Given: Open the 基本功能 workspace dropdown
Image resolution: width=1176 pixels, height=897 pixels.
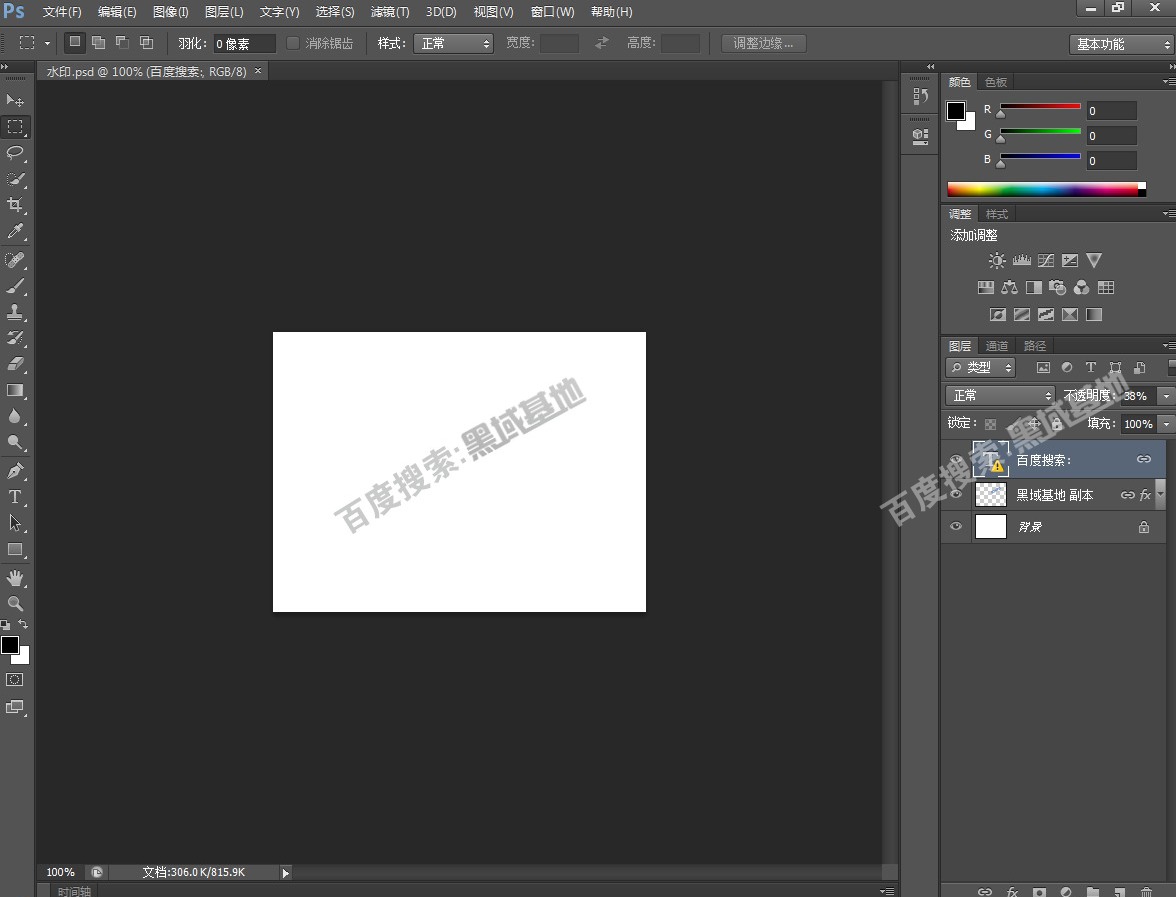Looking at the screenshot, I should pos(1121,44).
